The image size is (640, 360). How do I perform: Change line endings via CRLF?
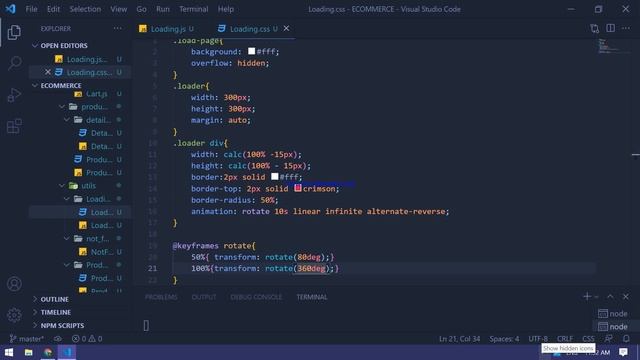click(x=565, y=339)
